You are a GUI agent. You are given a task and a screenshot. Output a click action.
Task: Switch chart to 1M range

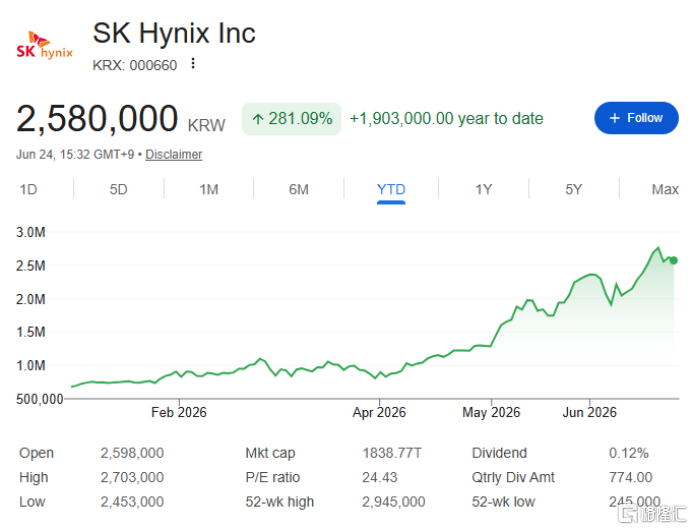[209, 190]
